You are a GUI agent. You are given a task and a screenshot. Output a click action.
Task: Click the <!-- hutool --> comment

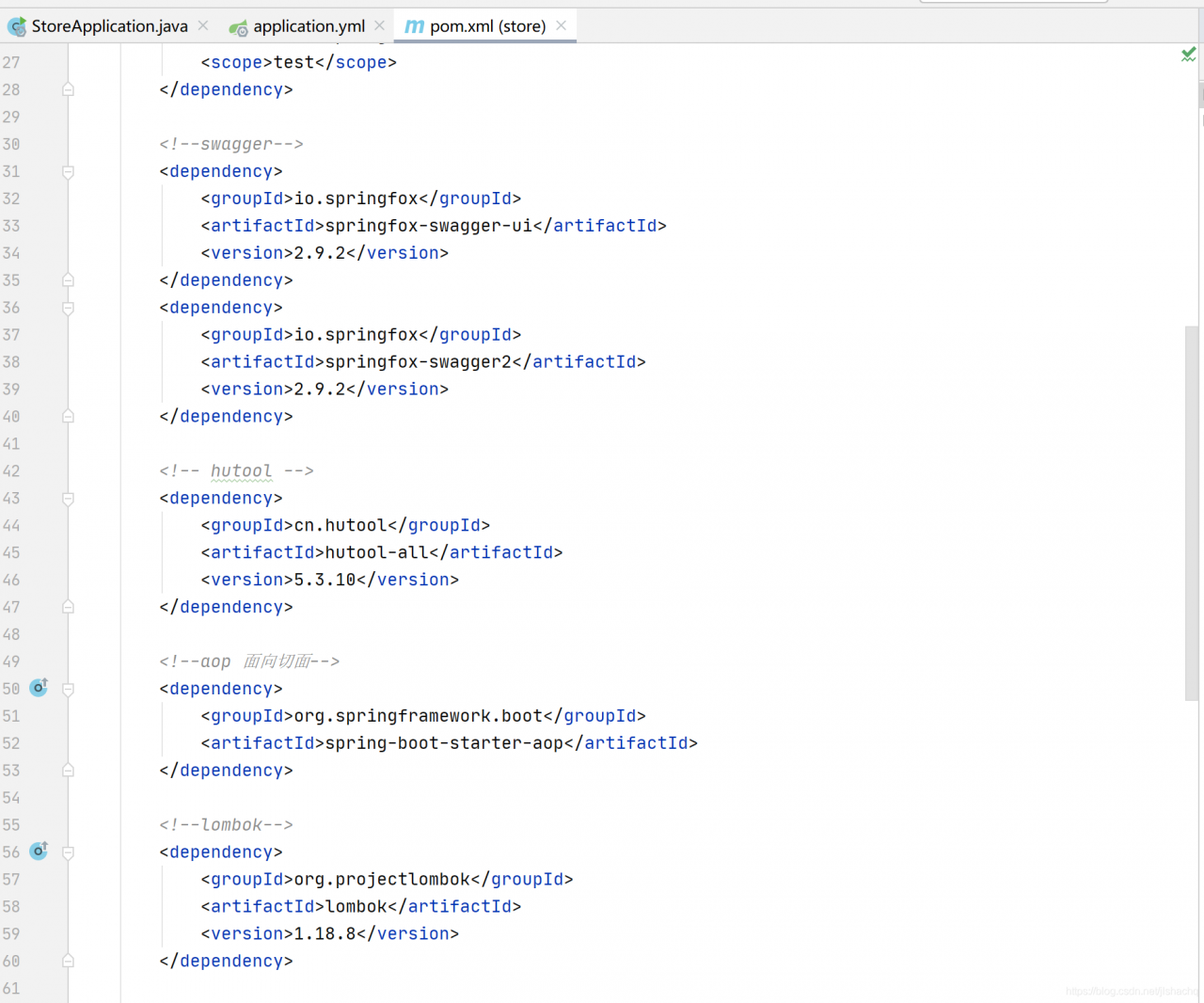(236, 470)
